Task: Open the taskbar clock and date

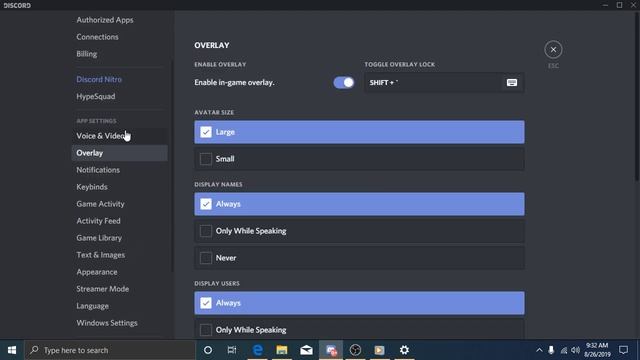Action: coord(597,350)
